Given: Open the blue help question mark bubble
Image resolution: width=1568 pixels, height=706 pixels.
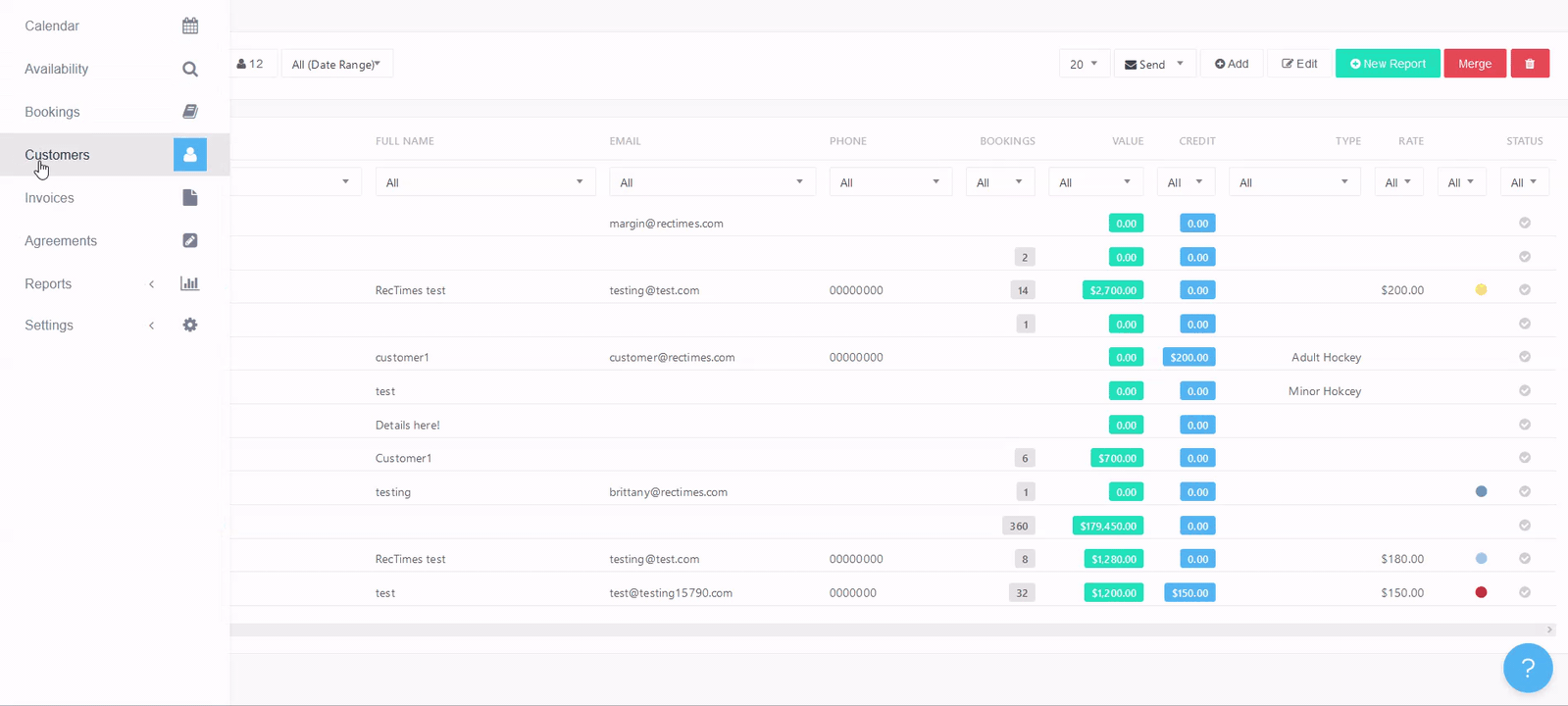Looking at the screenshot, I should tap(1527, 668).
